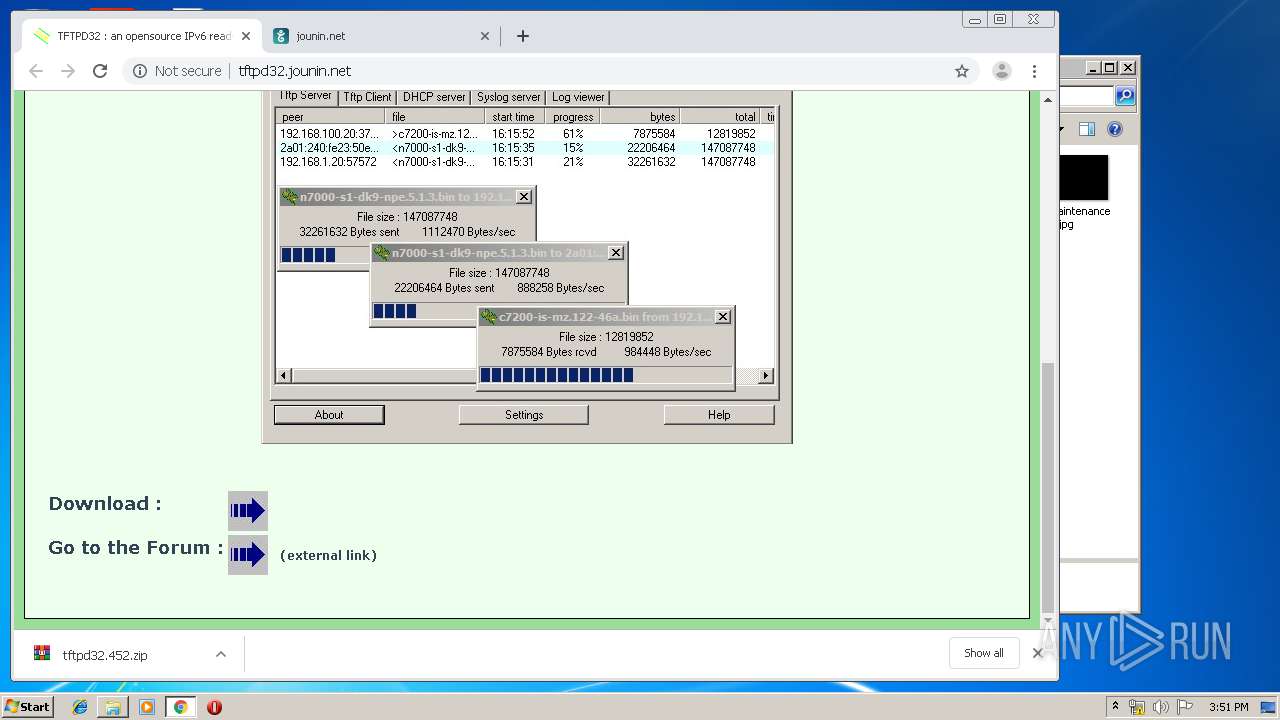Click the frog icon on the c7200 transfer window
1280x720 pixels.
pyautogui.click(x=489, y=317)
